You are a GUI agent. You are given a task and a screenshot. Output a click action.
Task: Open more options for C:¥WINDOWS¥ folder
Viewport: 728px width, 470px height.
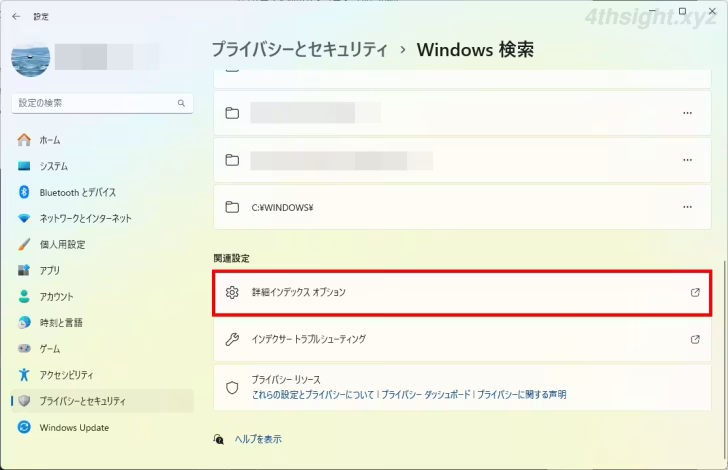click(x=688, y=207)
